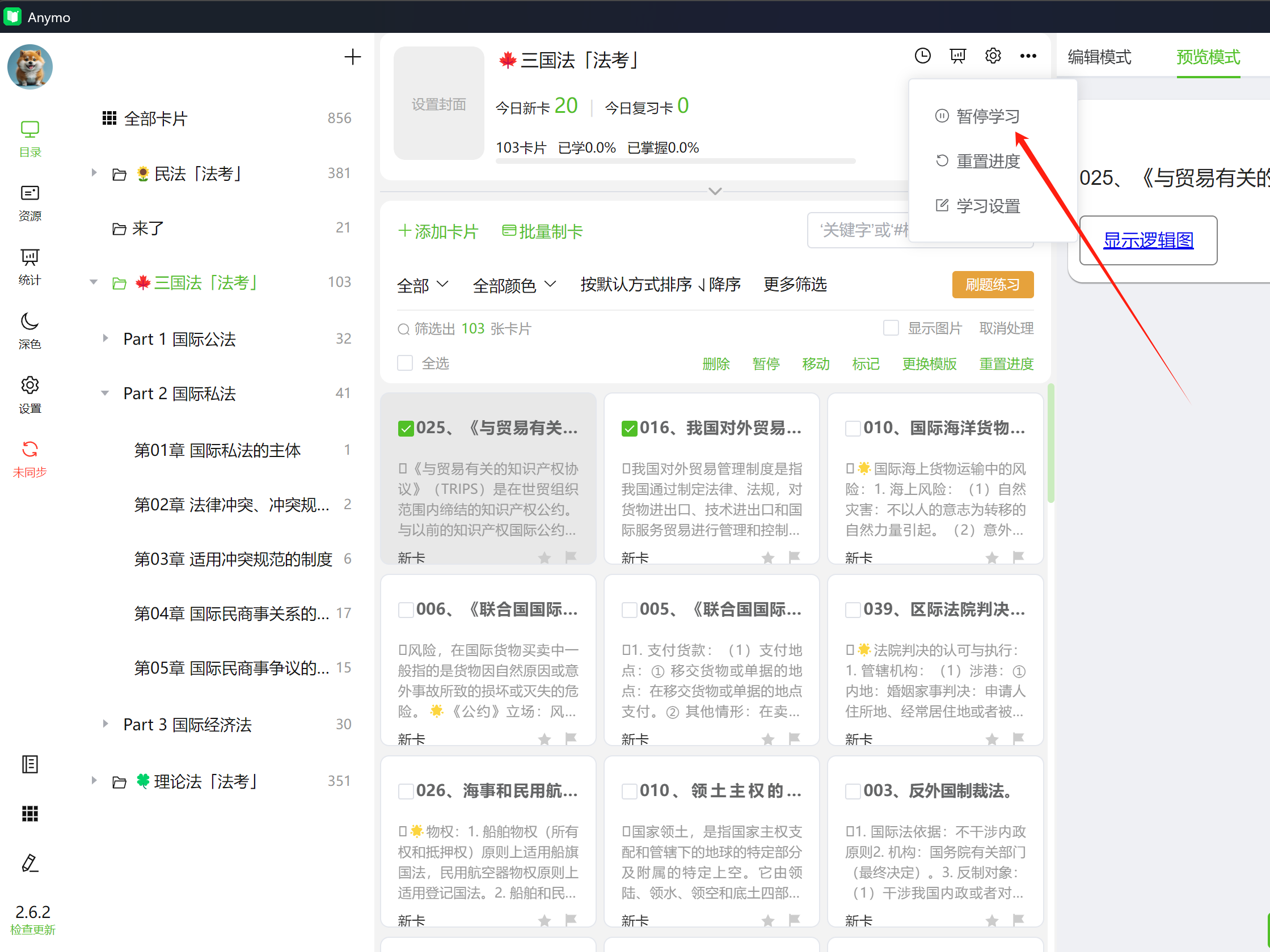The width and height of the screenshot is (1270, 952).
Task: Star the card 003、反外国制裁法
Action: click(991, 919)
